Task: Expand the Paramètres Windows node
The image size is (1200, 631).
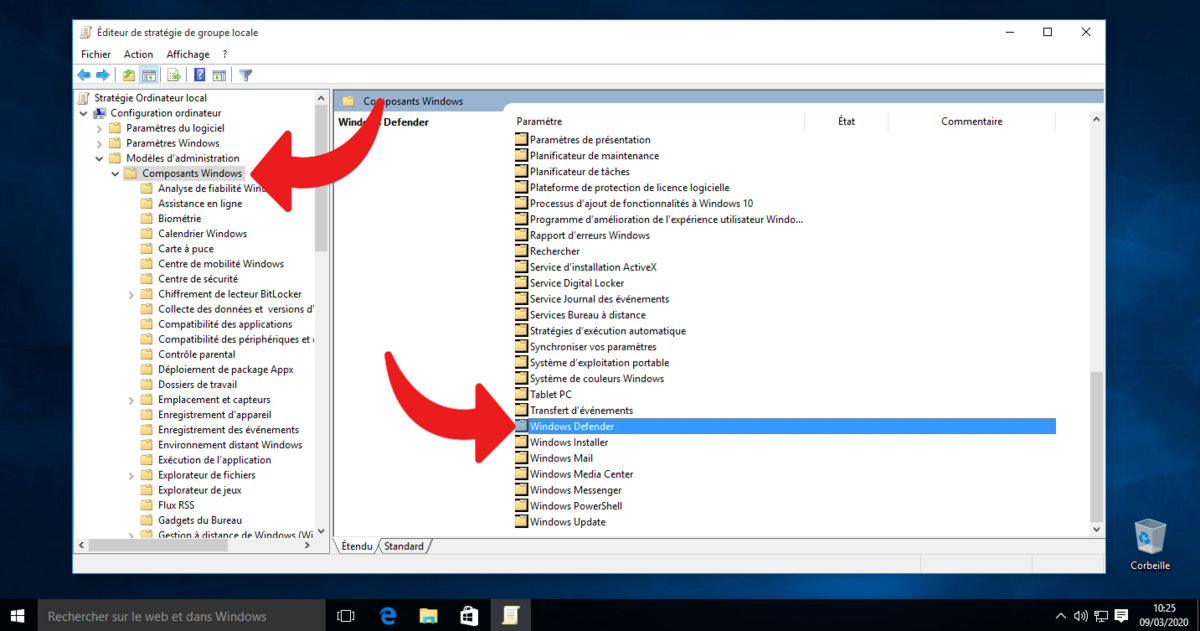Action: (99, 143)
